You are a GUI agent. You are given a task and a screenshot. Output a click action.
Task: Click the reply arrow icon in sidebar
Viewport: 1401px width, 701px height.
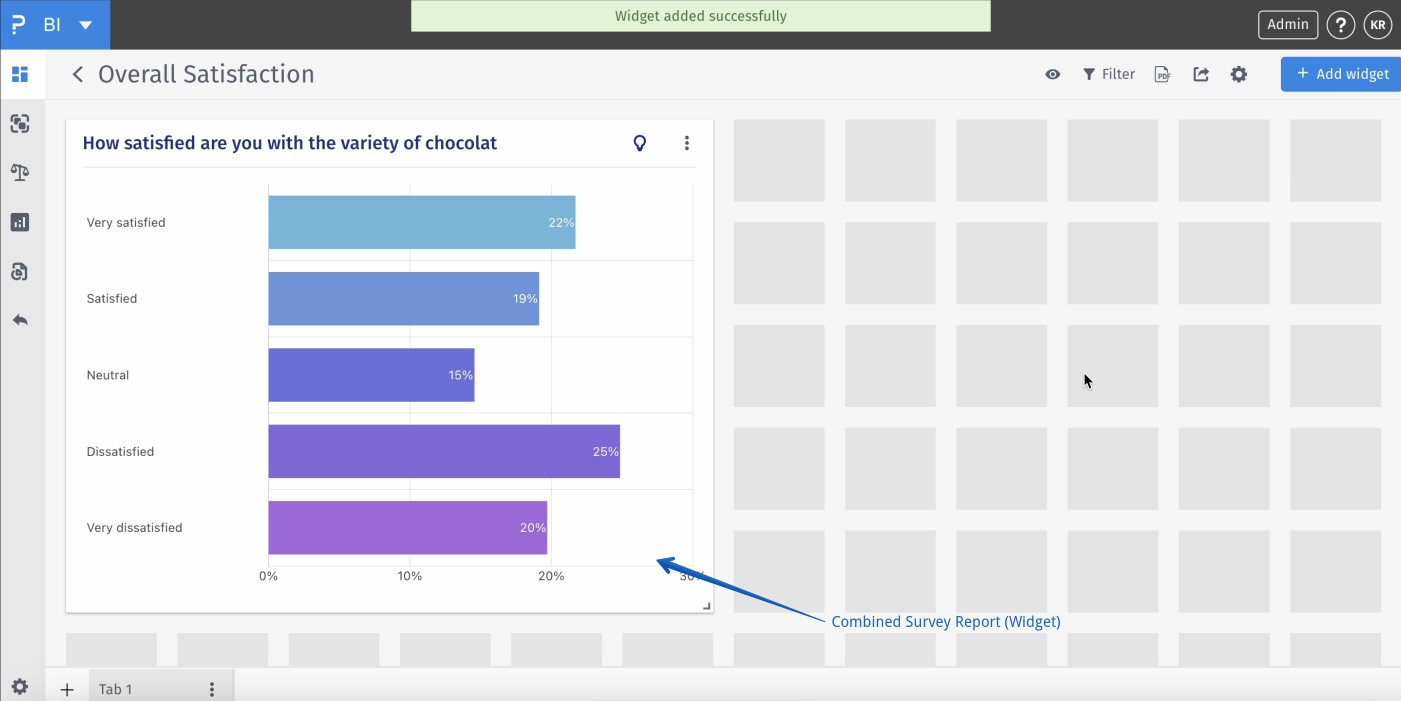(20, 320)
